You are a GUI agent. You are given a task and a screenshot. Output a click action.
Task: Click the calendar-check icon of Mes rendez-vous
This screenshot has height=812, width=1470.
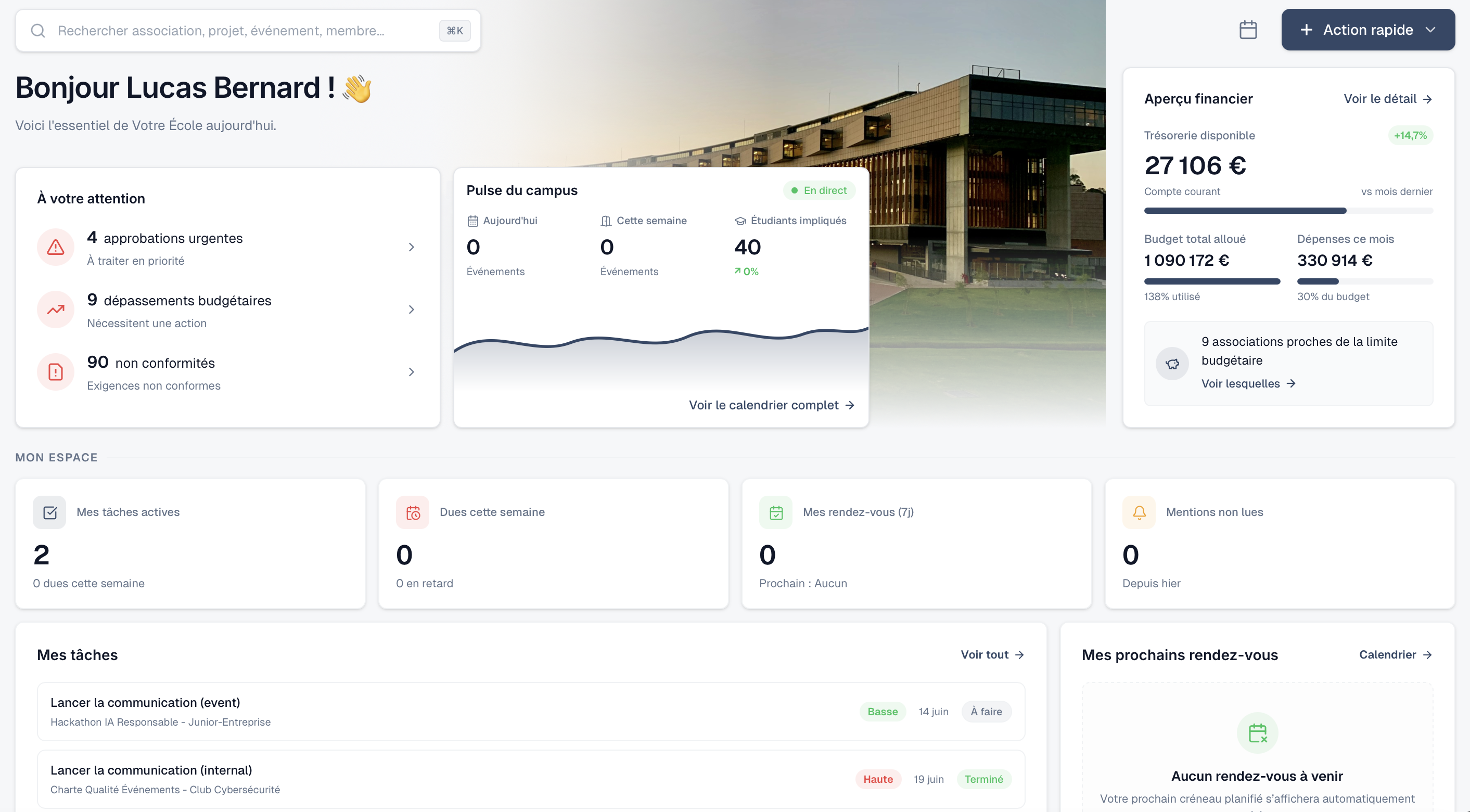pos(775,512)
